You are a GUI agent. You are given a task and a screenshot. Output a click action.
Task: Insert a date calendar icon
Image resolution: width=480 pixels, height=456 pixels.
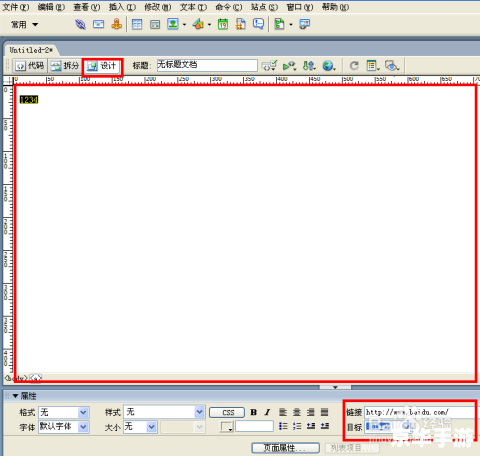223,24
